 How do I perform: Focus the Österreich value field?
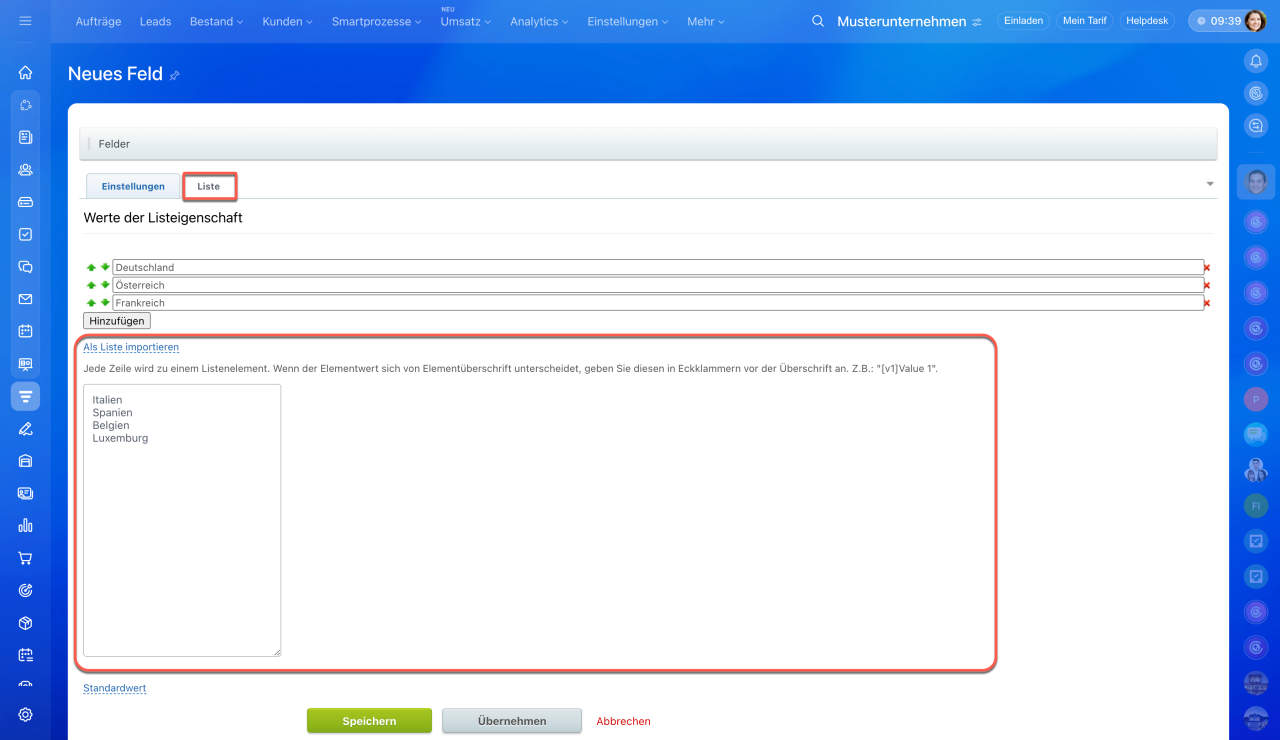point(658,285)
